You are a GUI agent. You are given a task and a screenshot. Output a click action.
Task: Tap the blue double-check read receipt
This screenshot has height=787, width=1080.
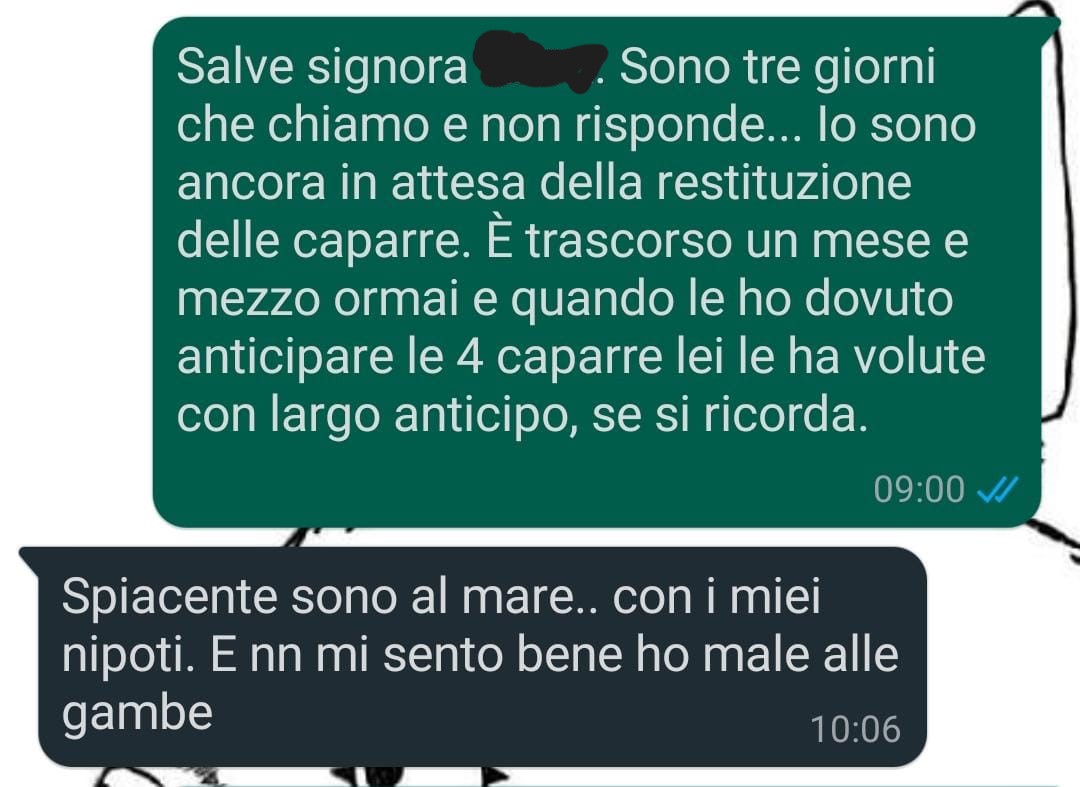(x=998, y=490)
